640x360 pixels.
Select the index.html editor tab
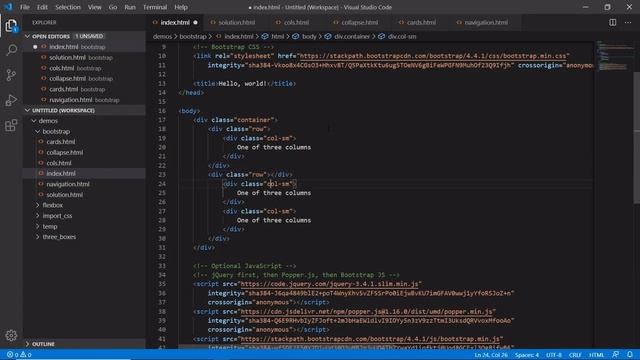point(175,22)
